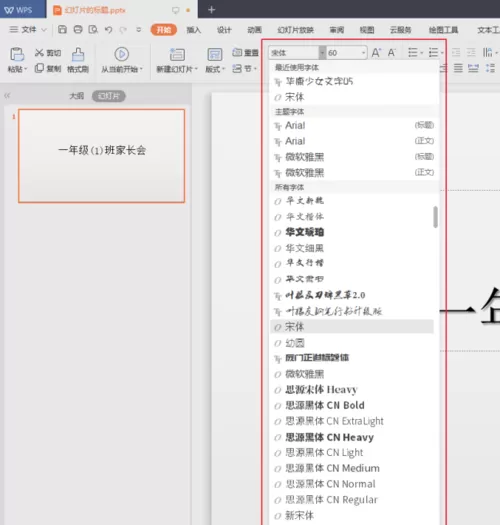Switch to the Outline (大纲) view toggle
The image size is (500, 525).
click(x=76, y=96)
